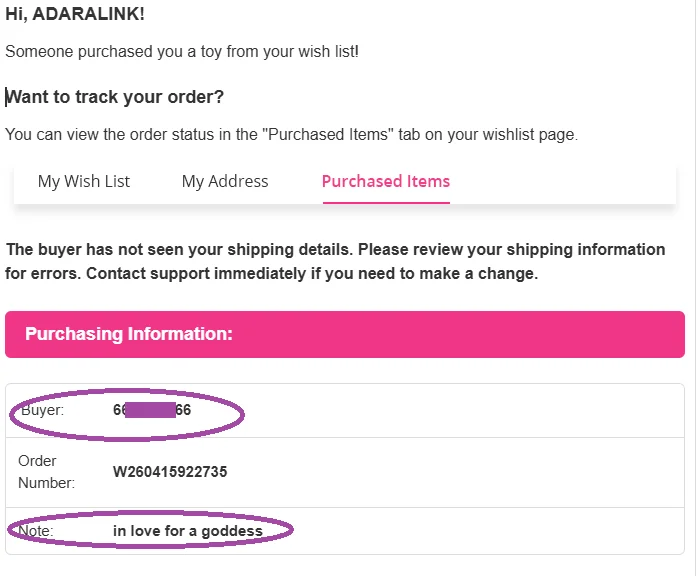This screenshot has height=576, width=698.
Task: Click the redacted buyer ID value
Action: click(x=152, y=410)
